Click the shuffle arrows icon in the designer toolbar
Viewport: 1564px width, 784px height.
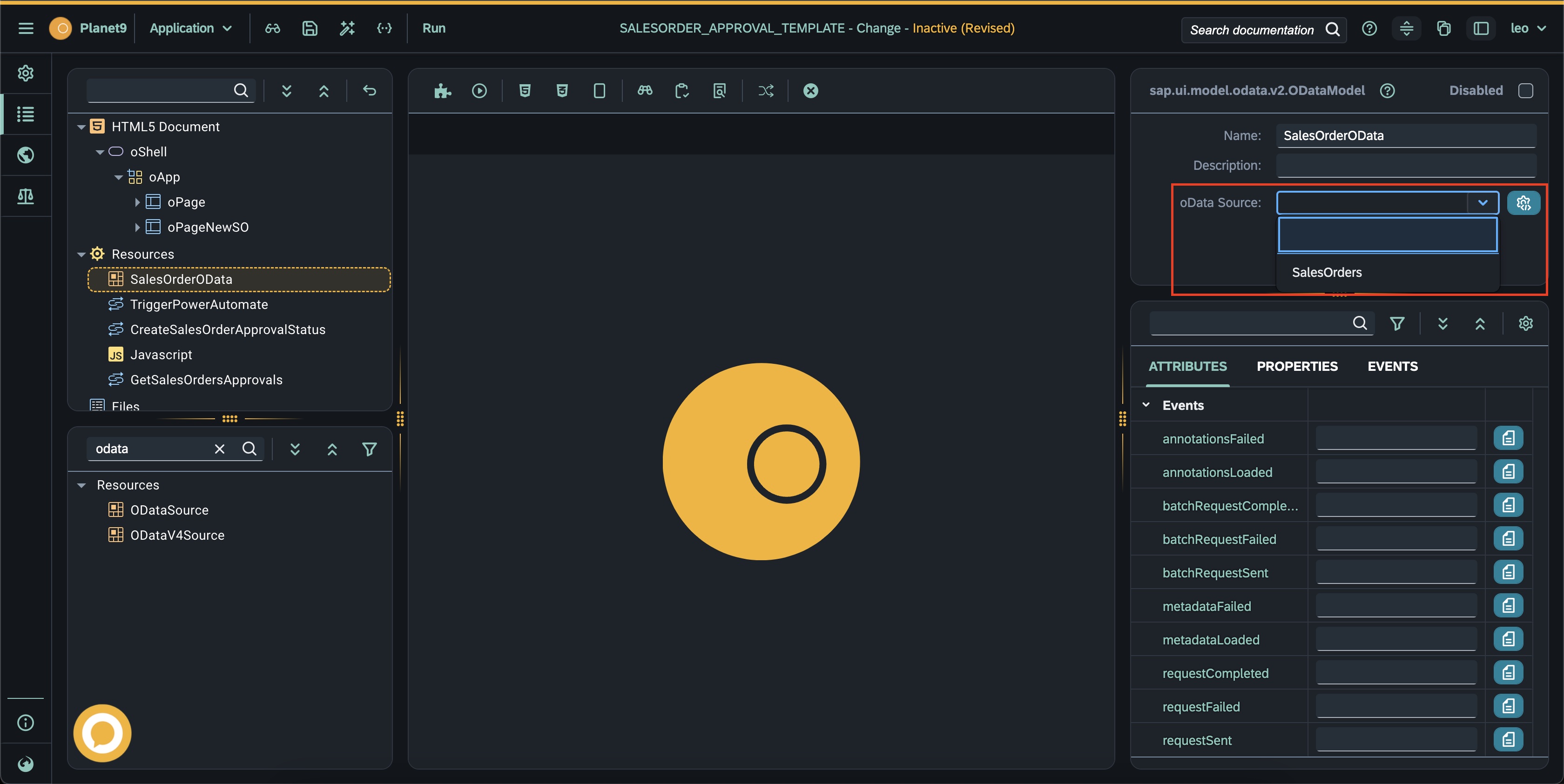click(766, 91)
